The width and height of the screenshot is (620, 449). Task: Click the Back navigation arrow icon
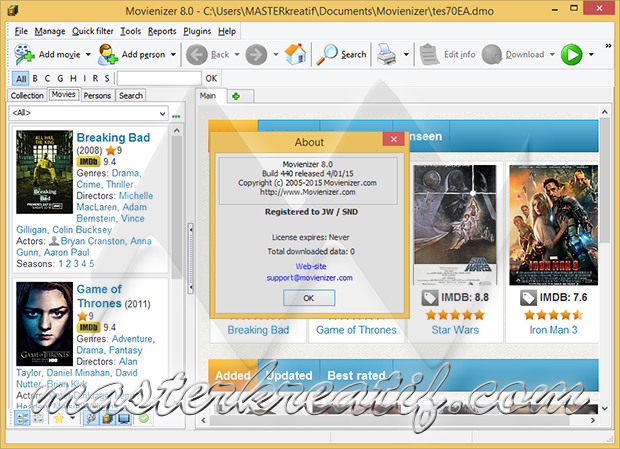pyautogui.click(x=197, y=54)
